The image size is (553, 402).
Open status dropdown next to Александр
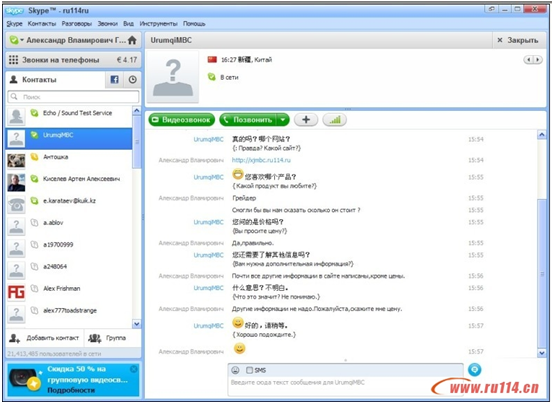(22, 40)
